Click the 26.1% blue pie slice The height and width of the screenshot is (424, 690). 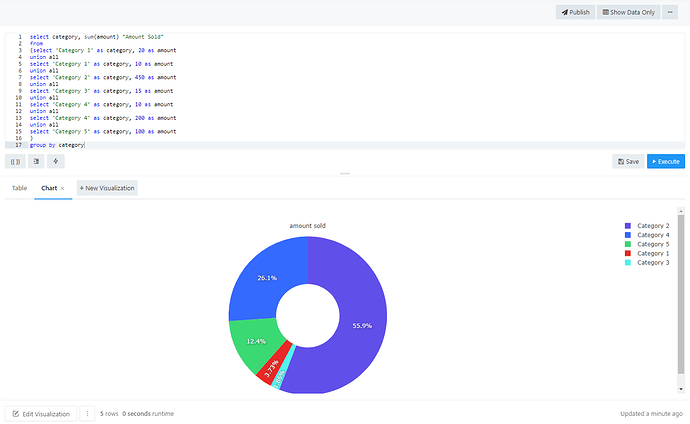(x=267, y=278)
